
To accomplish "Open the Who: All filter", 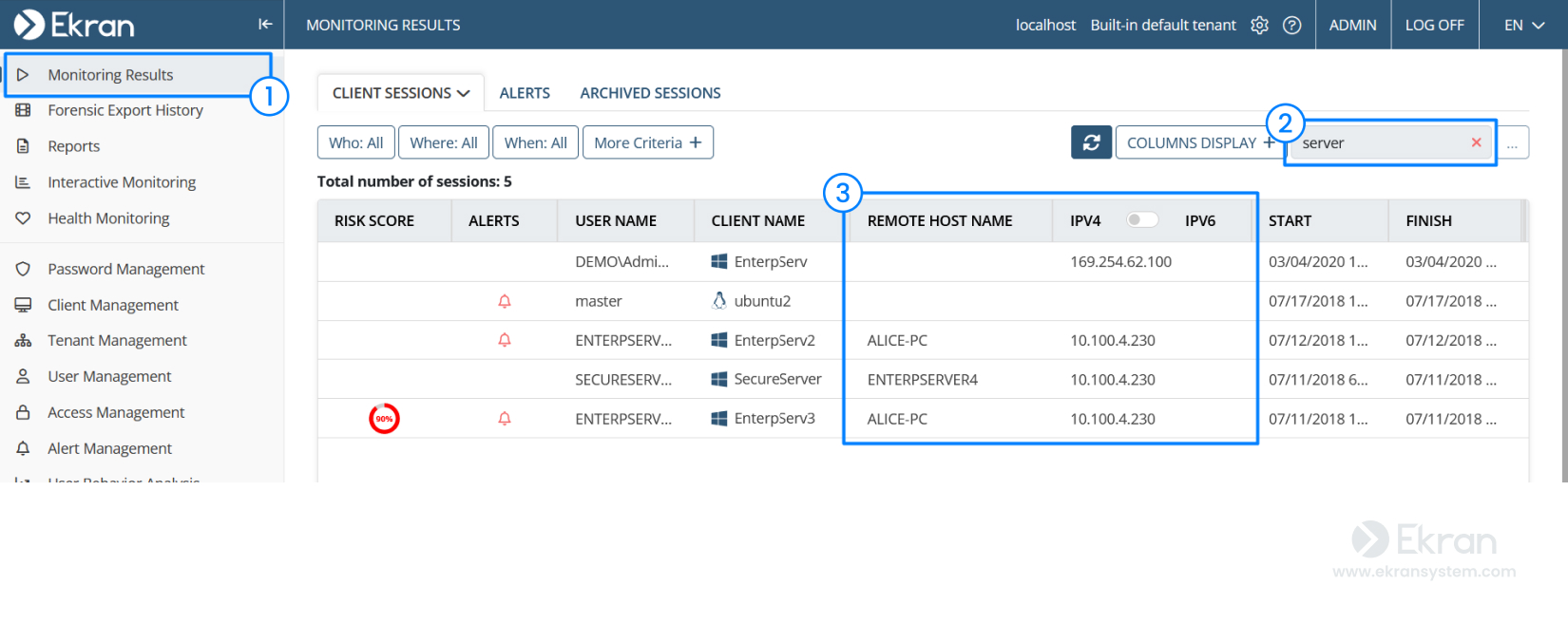I will tap(355, 142).
